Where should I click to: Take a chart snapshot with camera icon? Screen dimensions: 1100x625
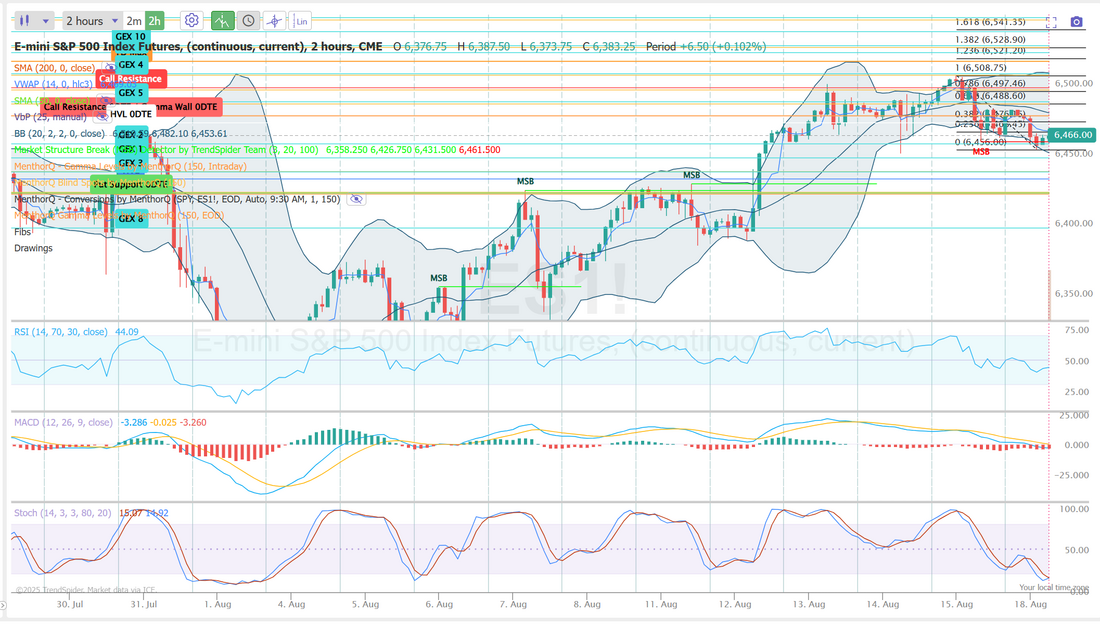(x=1076, y=22)
